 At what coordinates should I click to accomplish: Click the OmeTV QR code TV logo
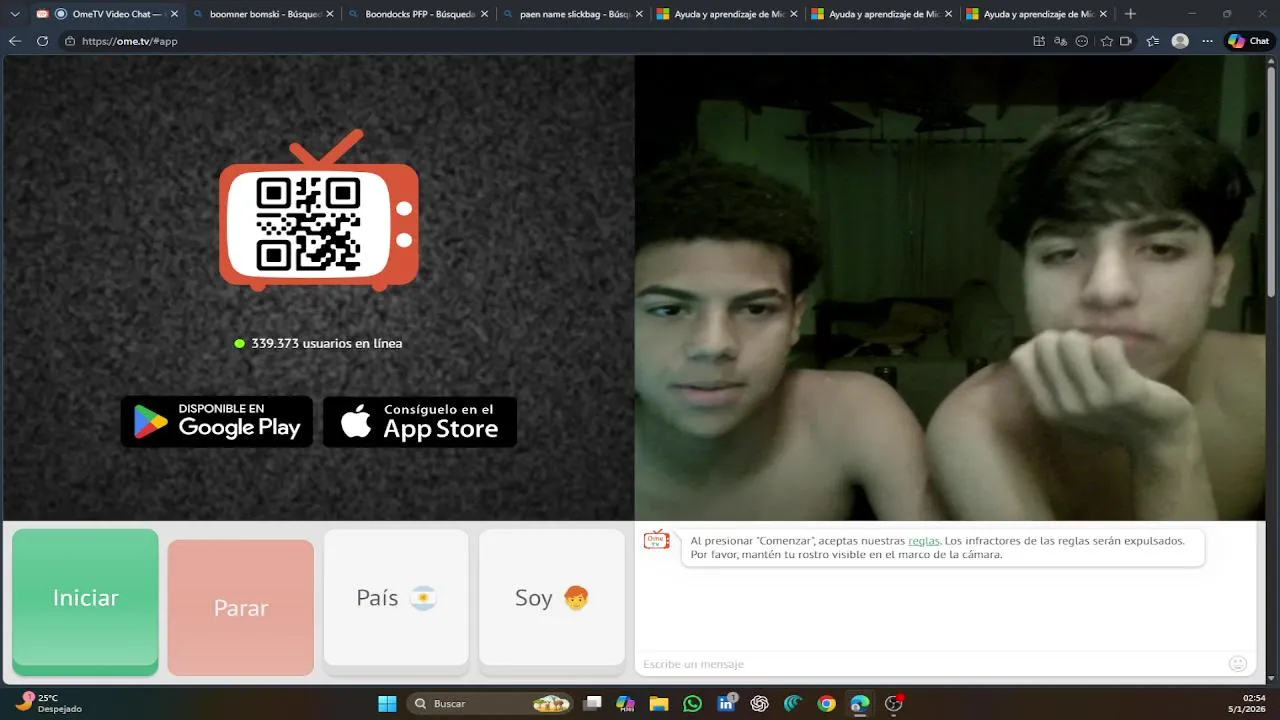319,211
